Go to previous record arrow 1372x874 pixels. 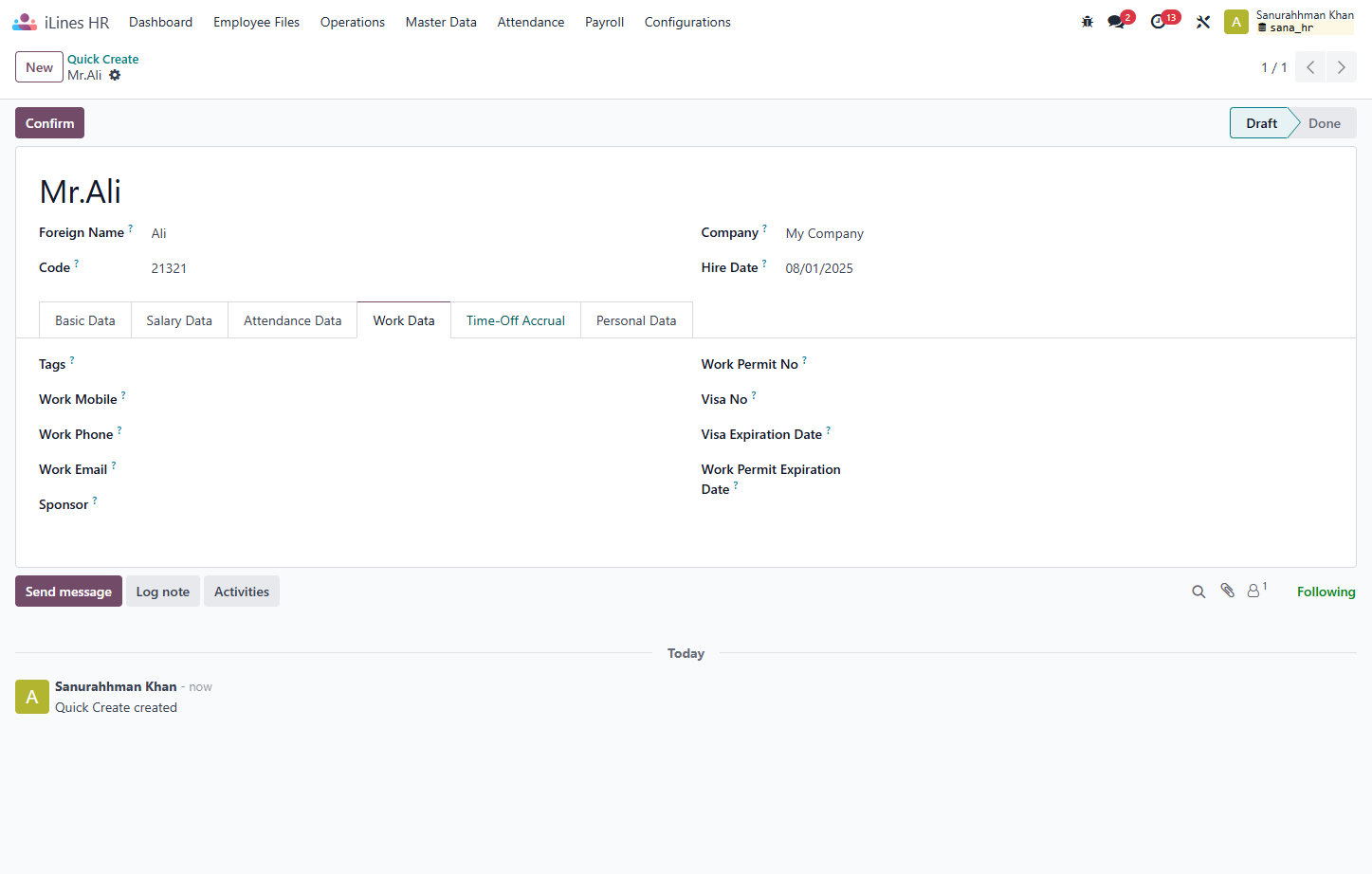pos(1310,67)
